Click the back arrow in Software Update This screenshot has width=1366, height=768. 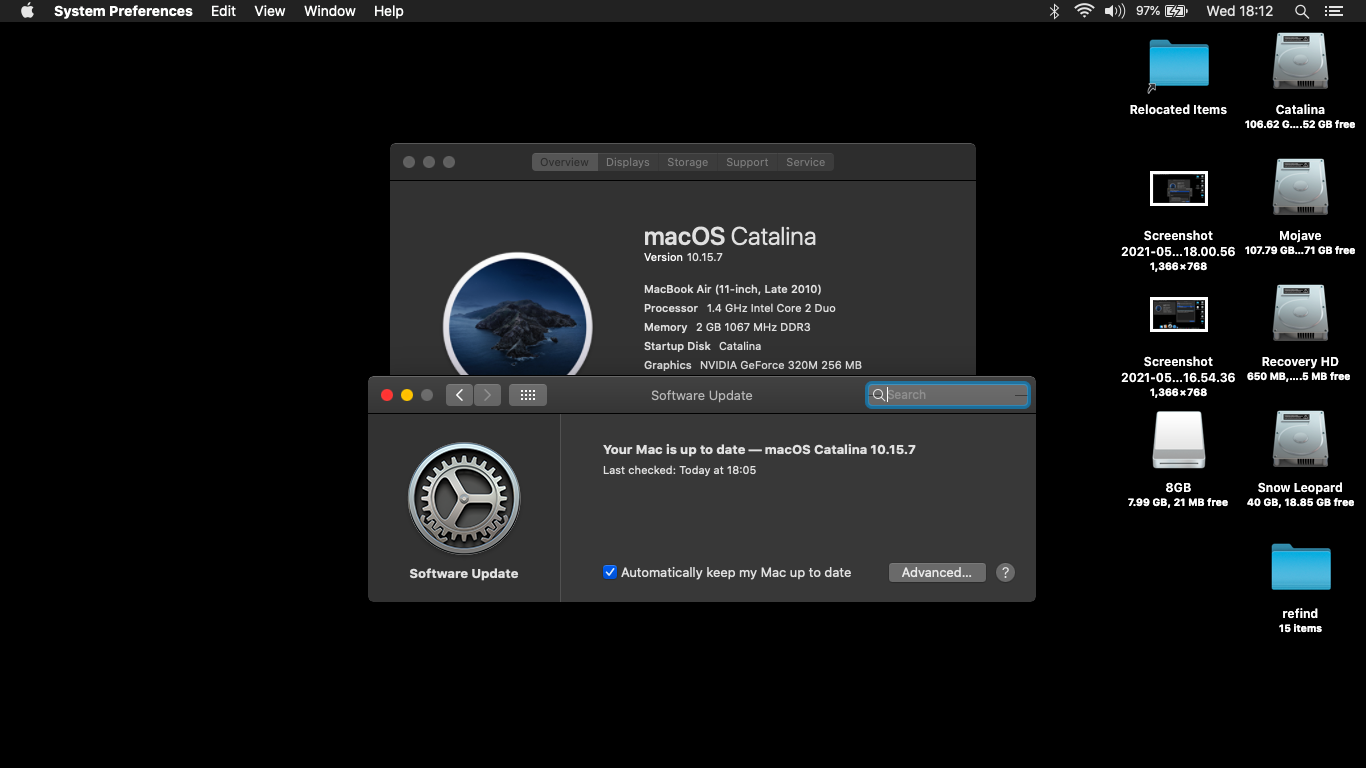(x=459, y=395)
